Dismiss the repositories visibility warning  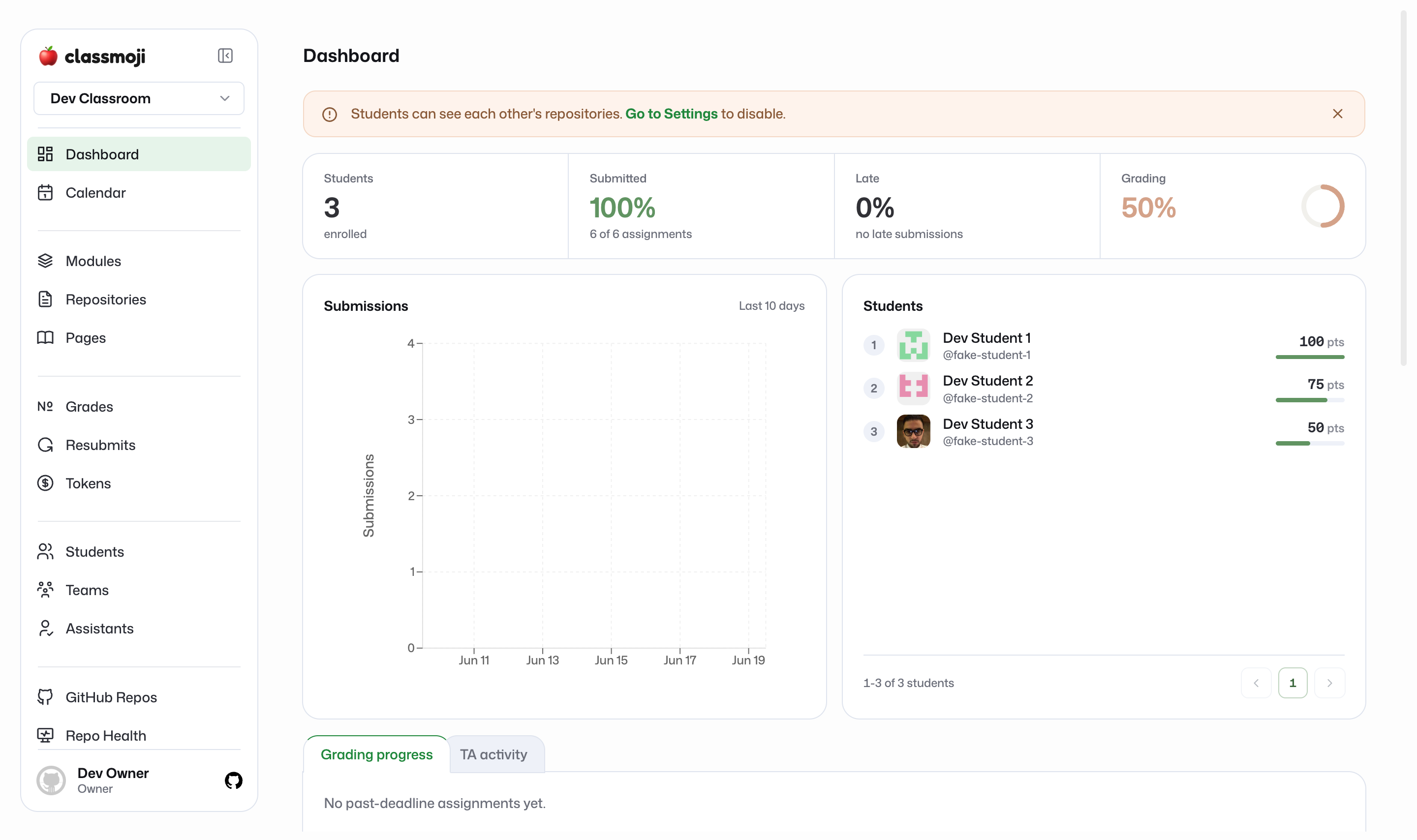point(1338,114)
